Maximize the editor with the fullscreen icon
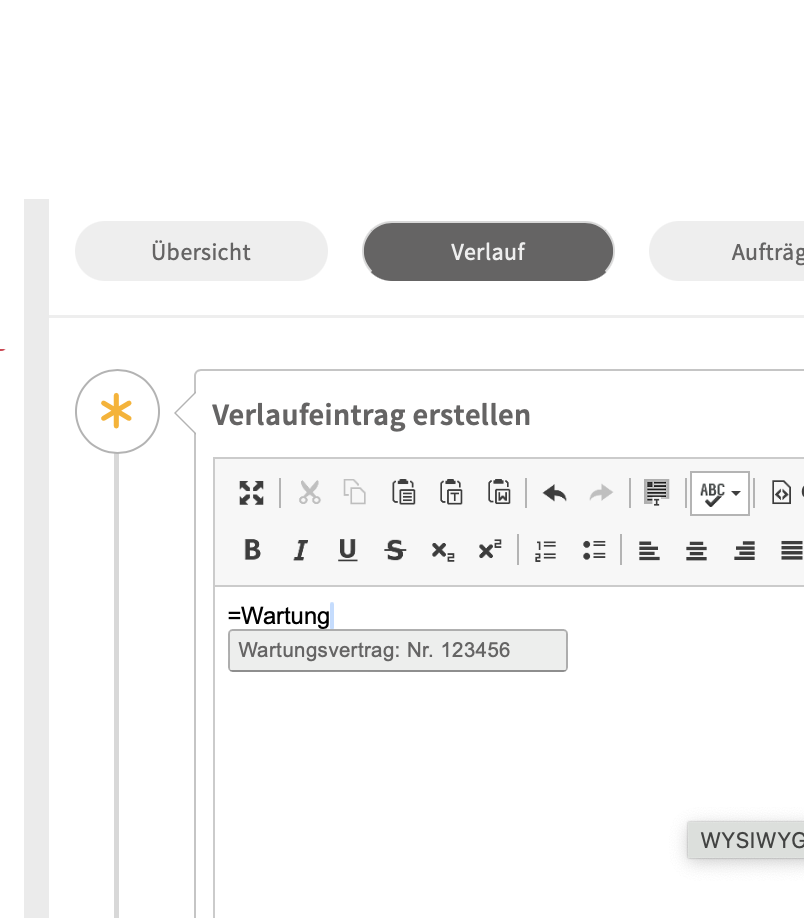This screenshot has width=804, height=918. pos(252,492)
